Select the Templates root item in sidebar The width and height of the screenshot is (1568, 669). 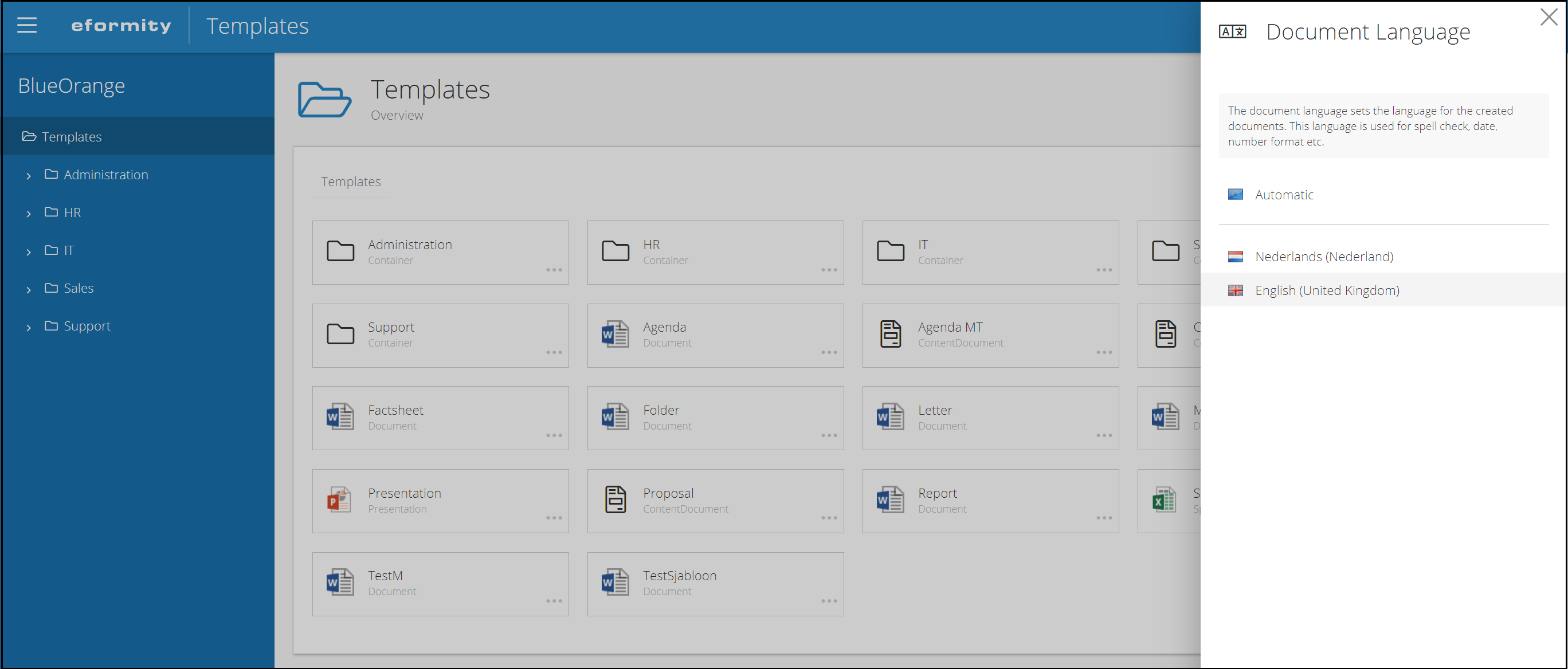pos(71,137)
